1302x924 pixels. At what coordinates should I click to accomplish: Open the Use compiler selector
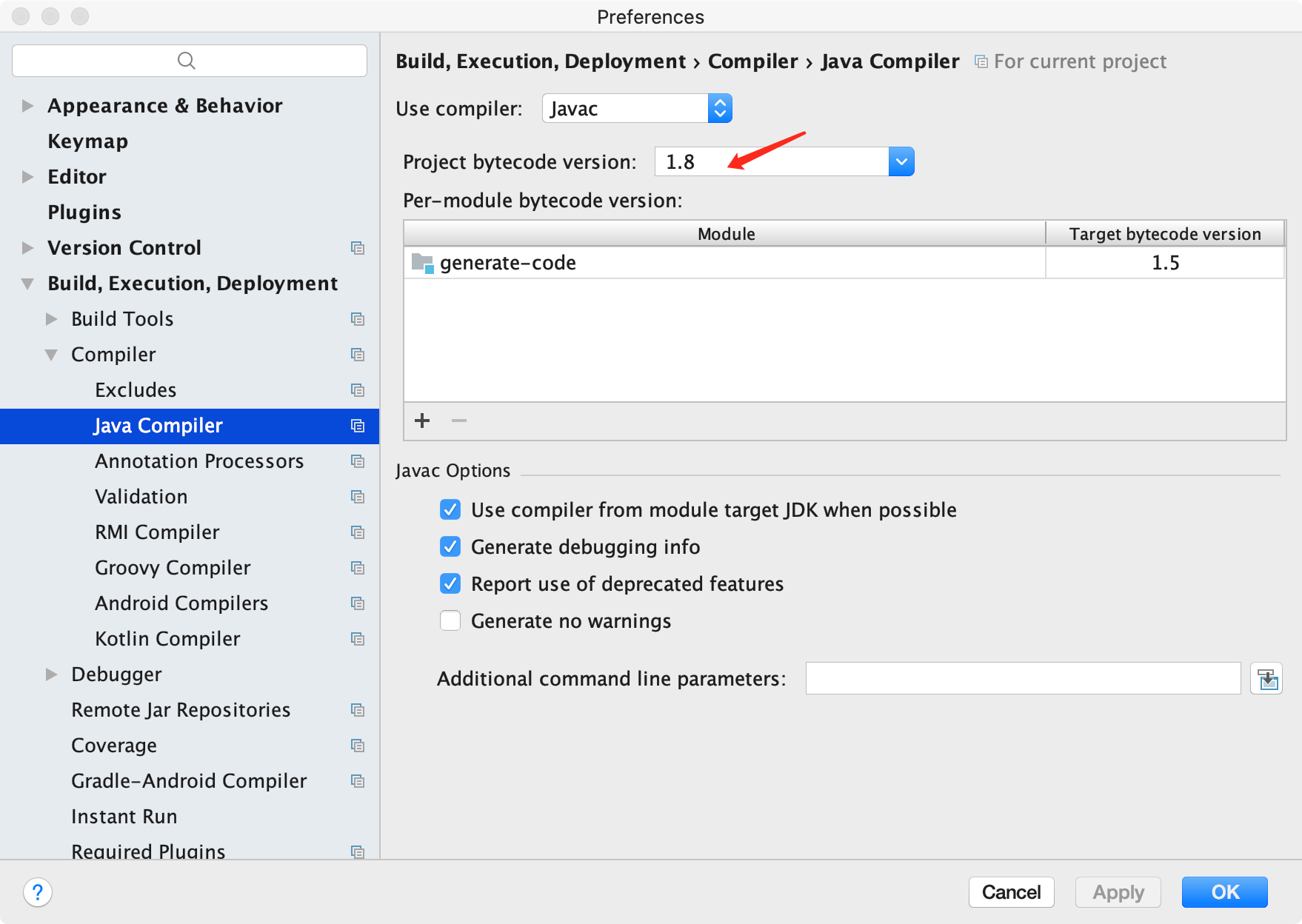coord(719,108)
